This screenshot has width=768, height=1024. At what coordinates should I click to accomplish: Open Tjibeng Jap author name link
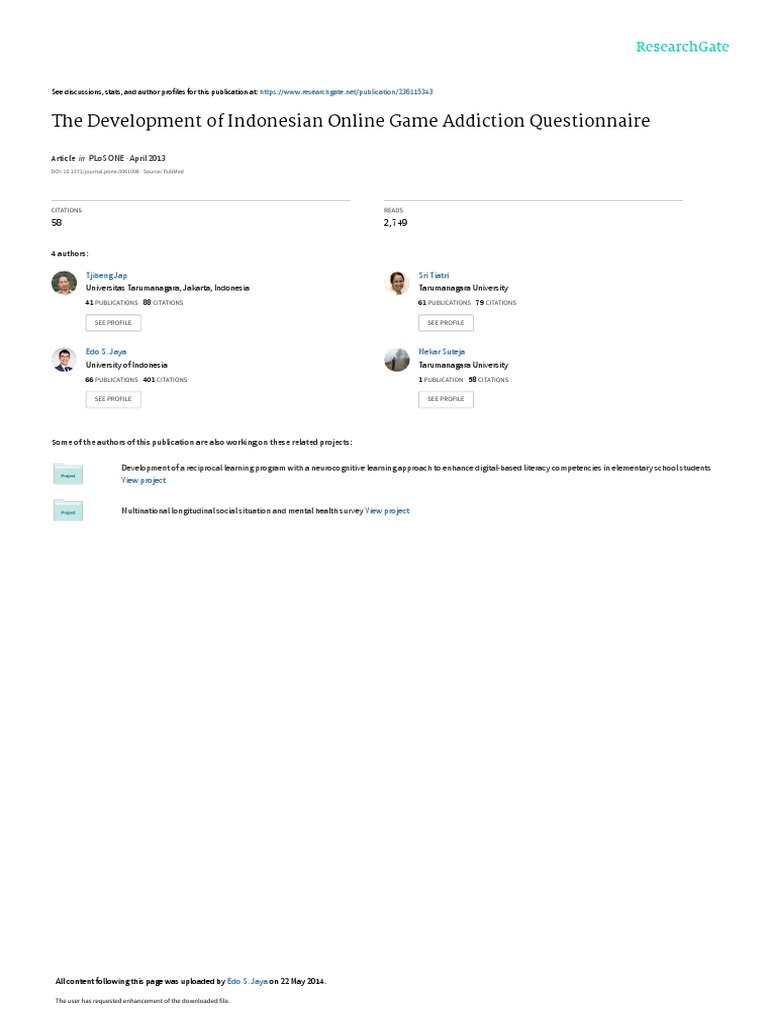click(106, 276)
